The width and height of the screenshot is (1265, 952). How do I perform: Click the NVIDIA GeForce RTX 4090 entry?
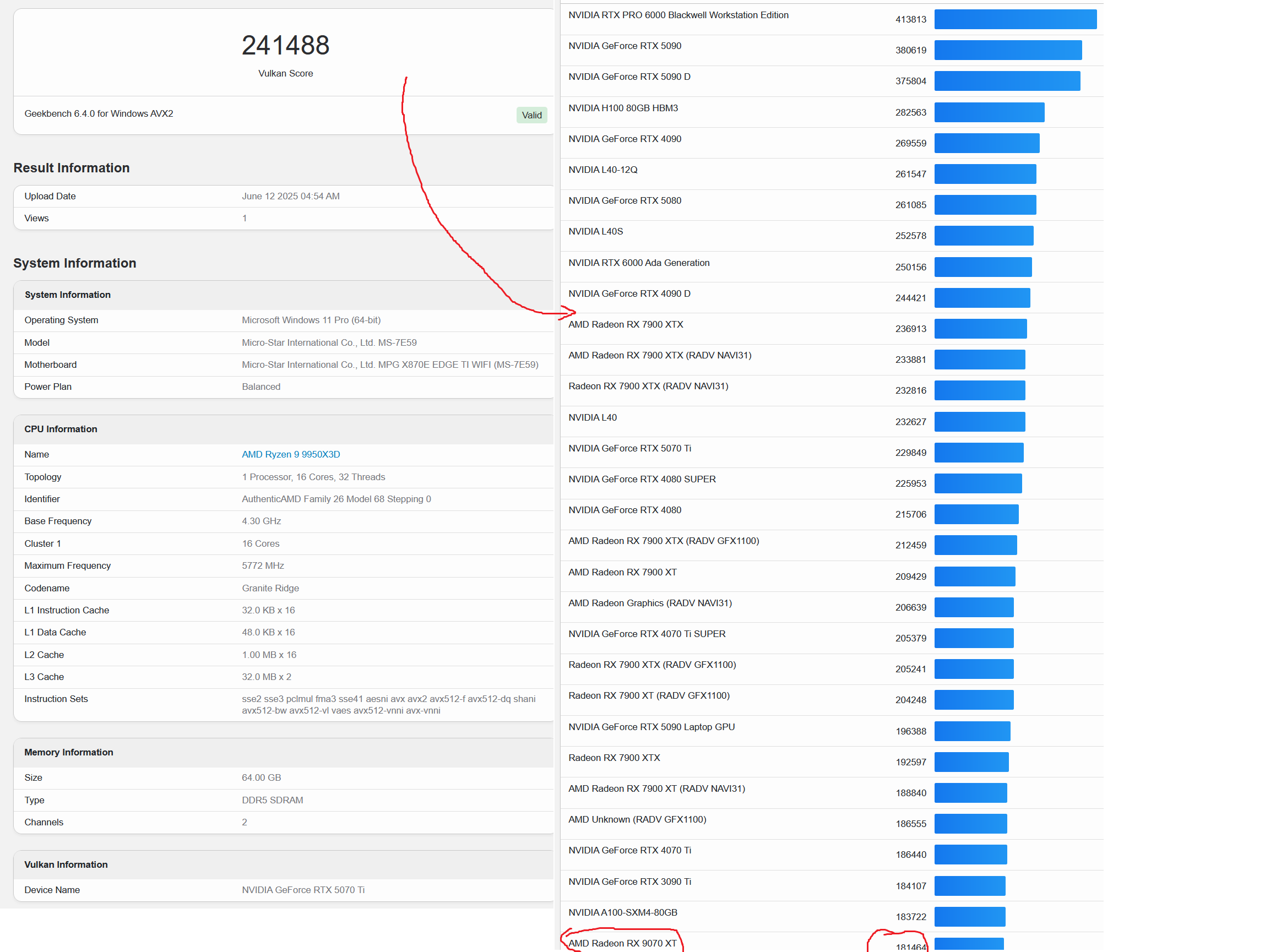click(625, 139)
